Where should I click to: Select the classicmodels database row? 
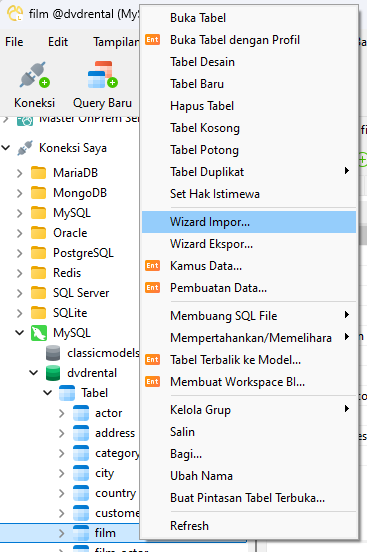click(x=70, y=353)
